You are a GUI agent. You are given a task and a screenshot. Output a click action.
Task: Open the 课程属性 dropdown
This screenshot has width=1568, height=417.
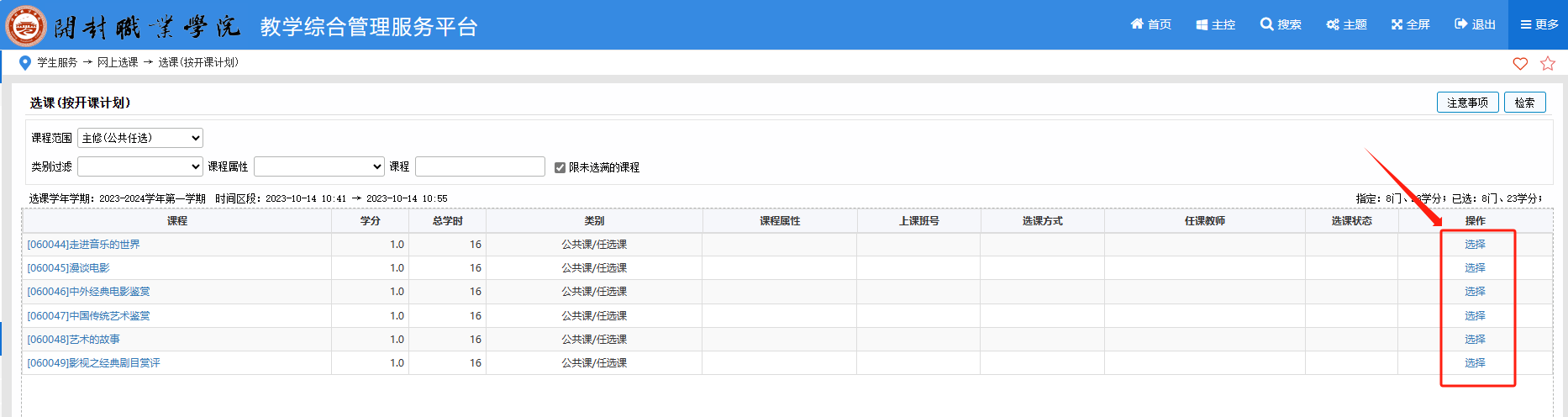[318, 166]
